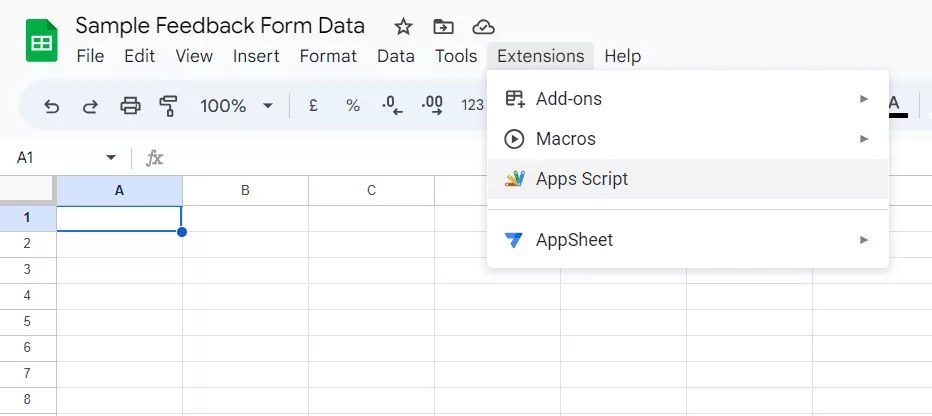Open the Help menu
Viewport: 932px width, 416px height.
coord(622,56)
